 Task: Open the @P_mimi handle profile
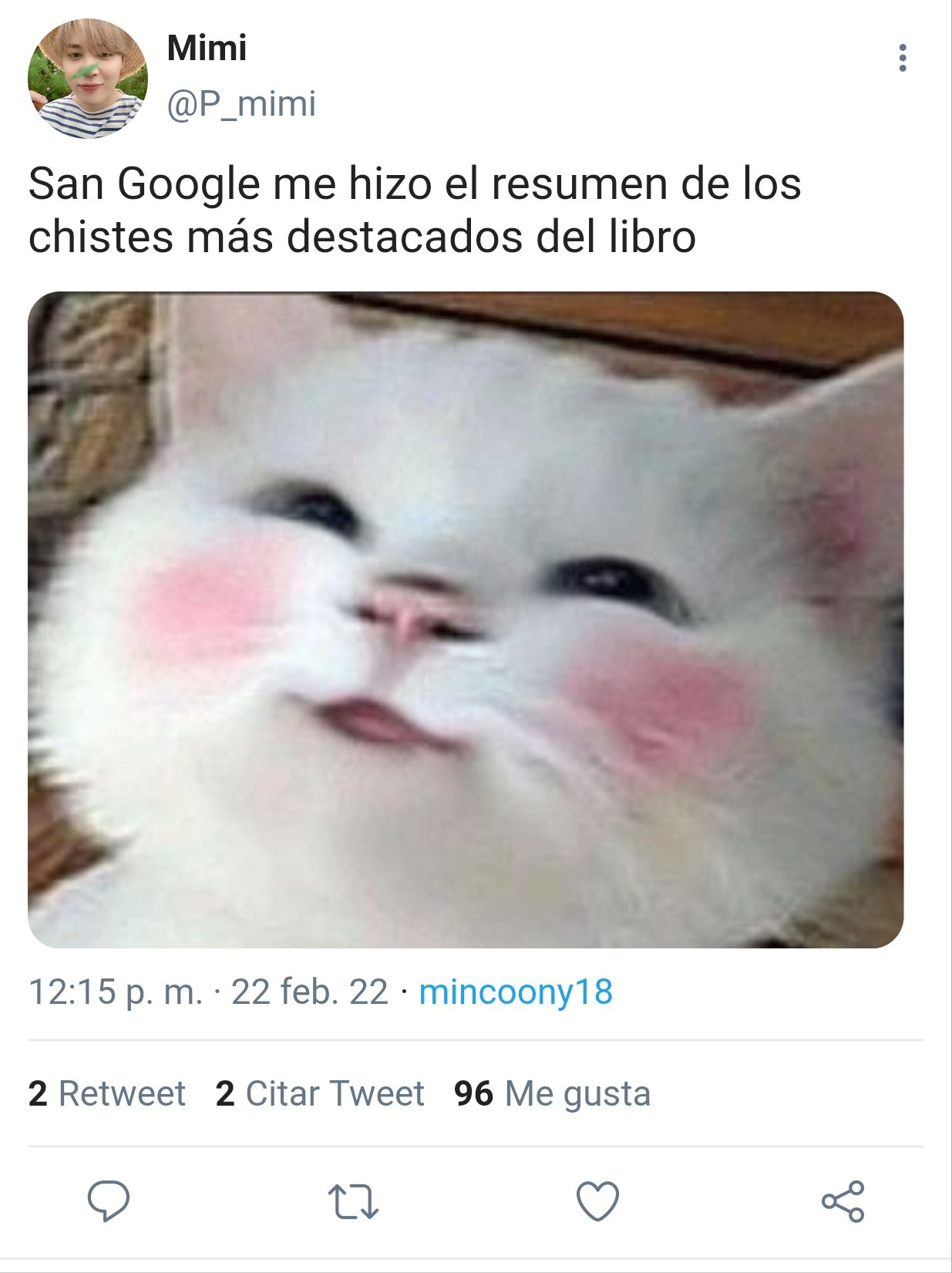click(x=241, y=104)
